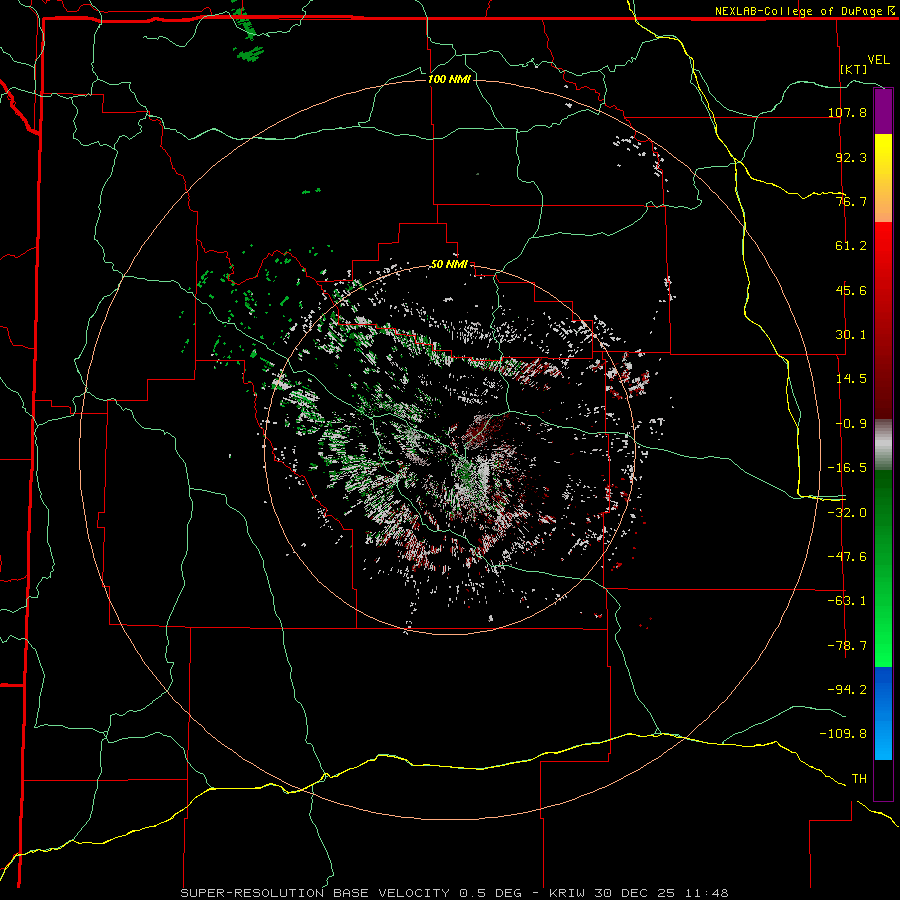Select the -32.0 velocity scale value
Viewport: 900px width, 900px height.
[847, 513]
